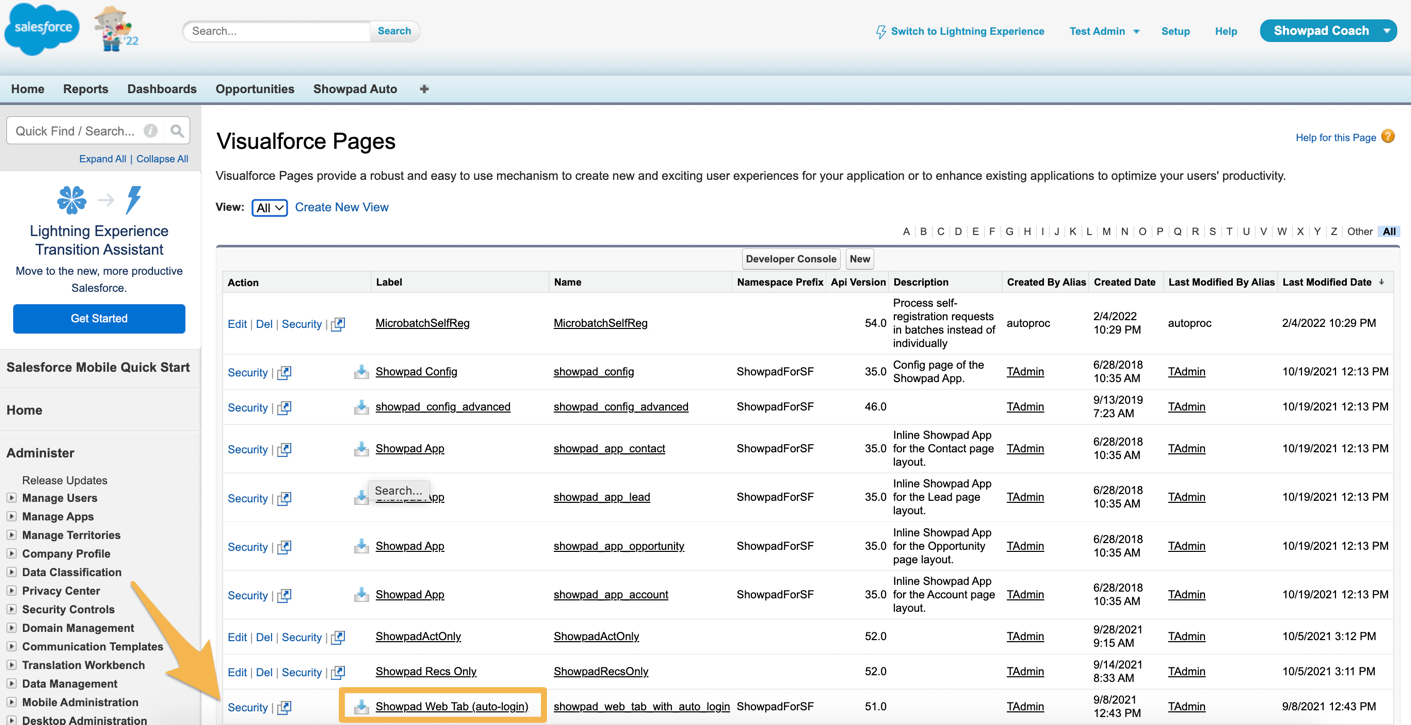
Task: Expand Security Controls in sidebar
Action: tap(11, 610)
